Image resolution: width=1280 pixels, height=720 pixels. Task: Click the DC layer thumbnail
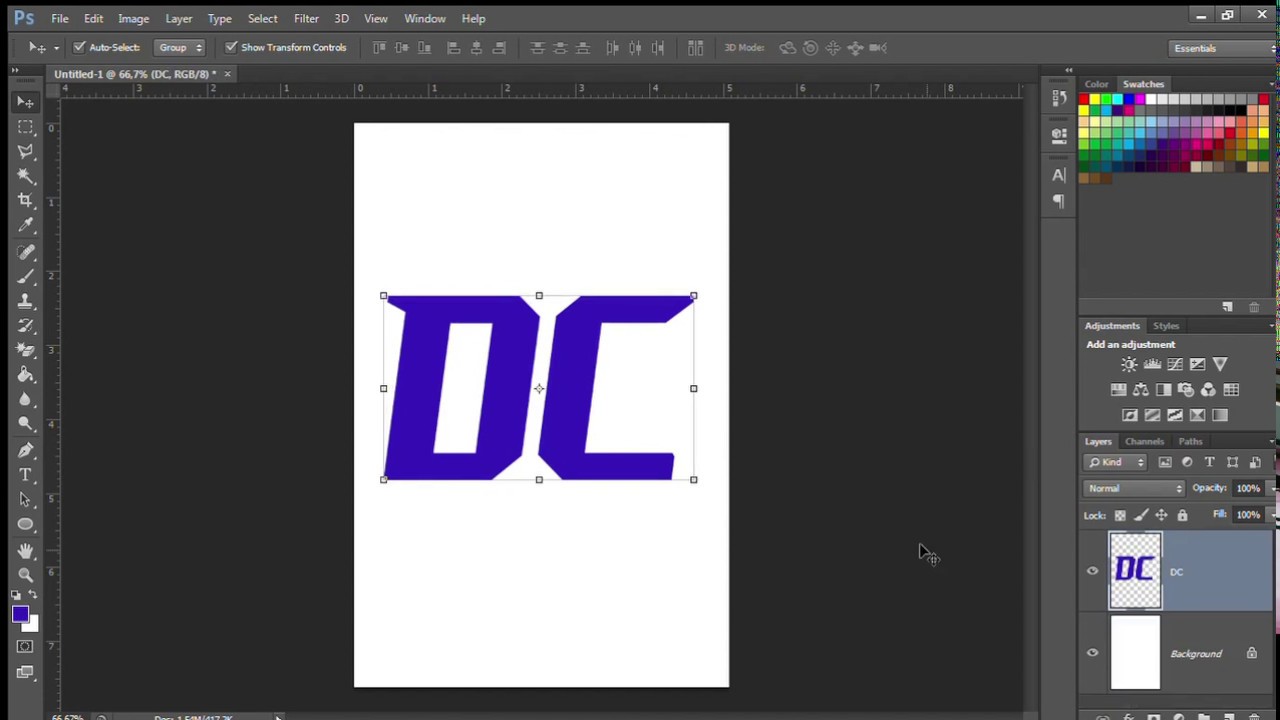click(1135, 570)
